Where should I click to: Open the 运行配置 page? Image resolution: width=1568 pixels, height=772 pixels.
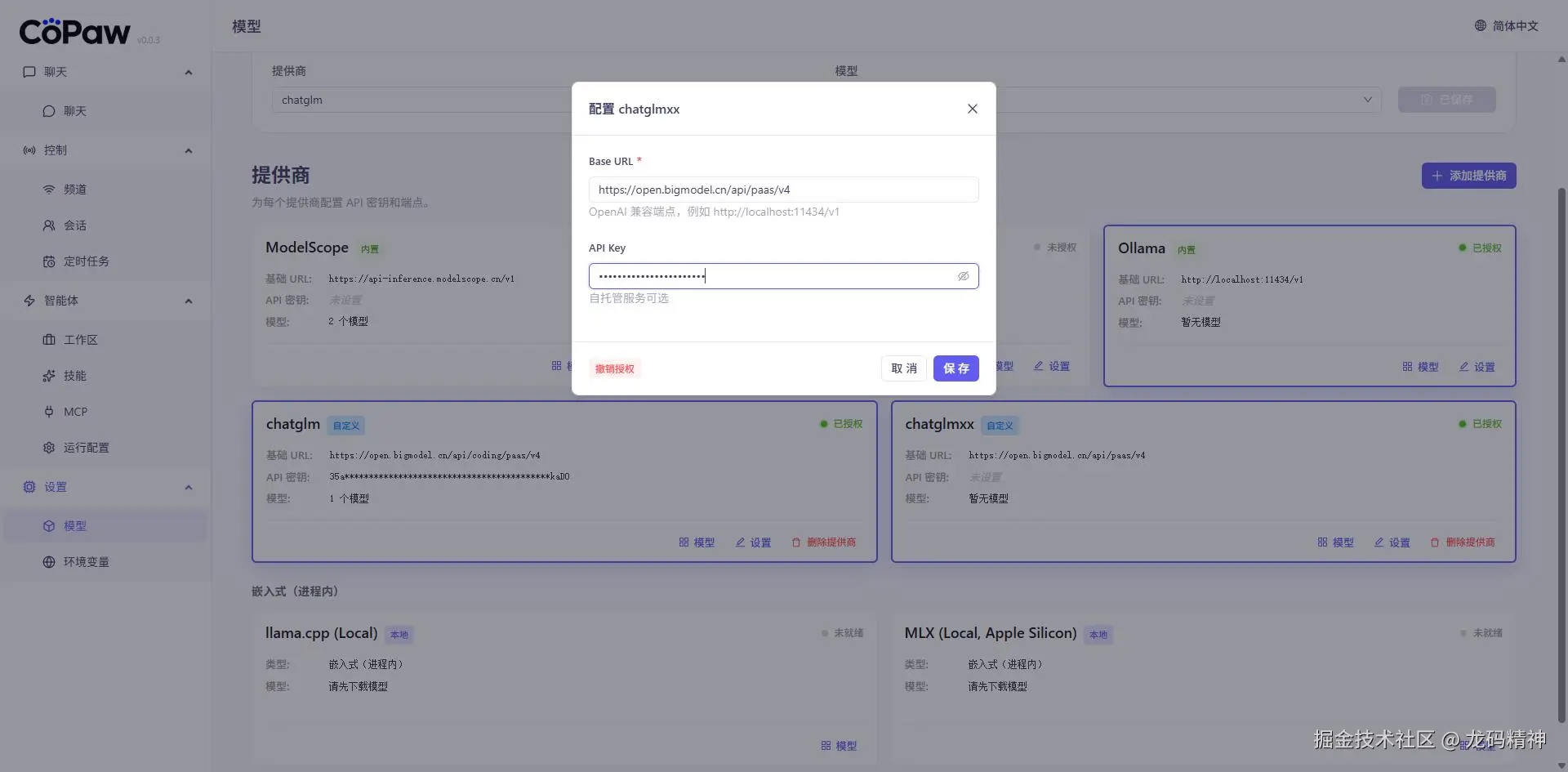pos(106,448)
